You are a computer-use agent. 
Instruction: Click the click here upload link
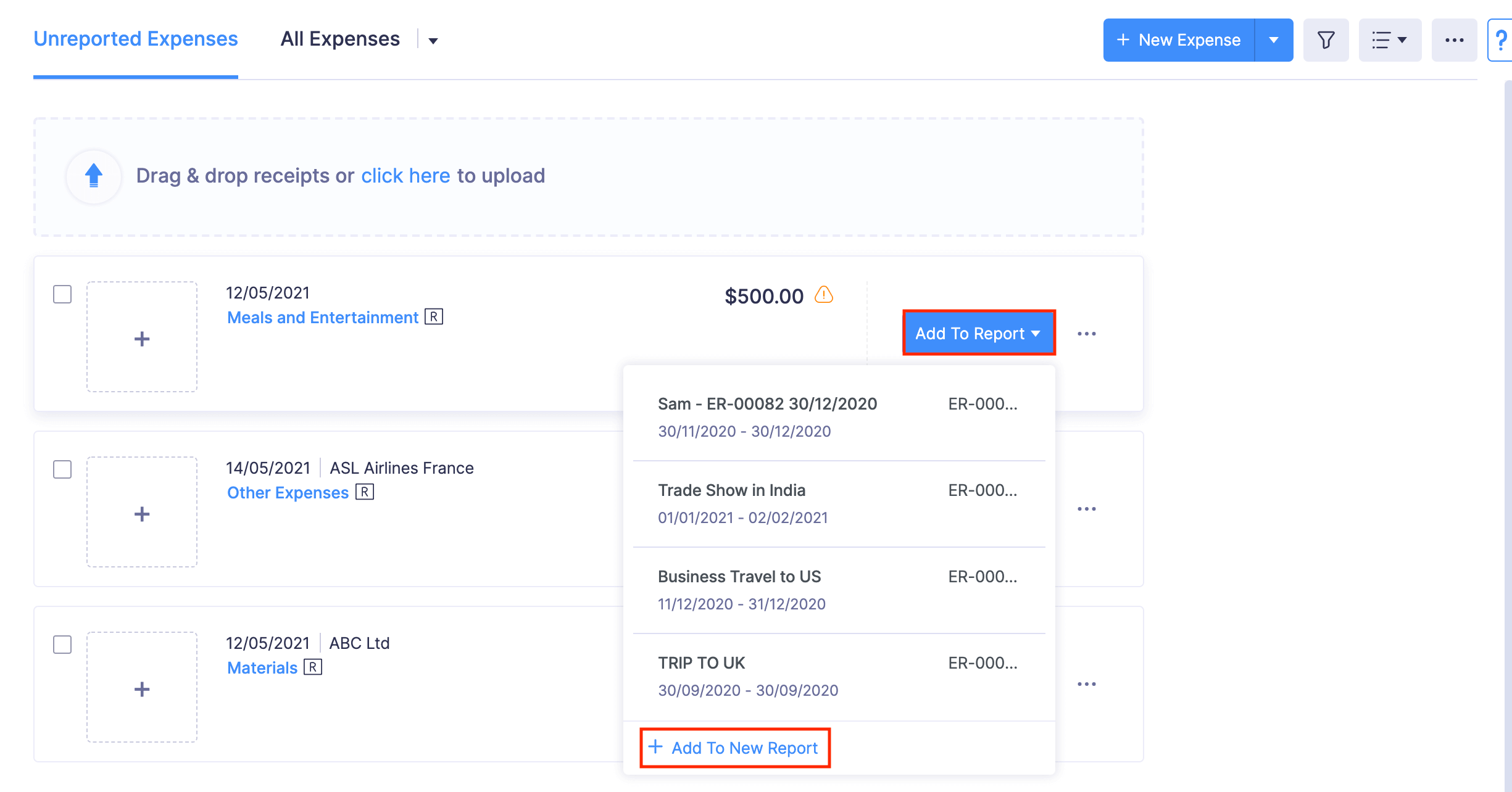(x=405, y=176)
